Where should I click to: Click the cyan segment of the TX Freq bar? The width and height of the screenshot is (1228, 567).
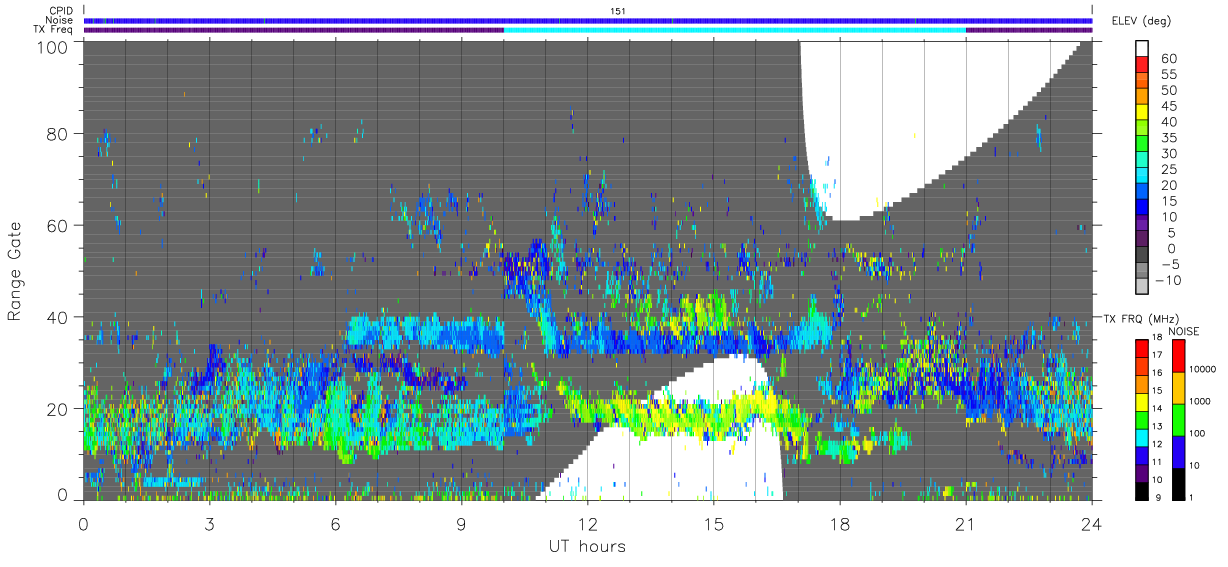(x=735, y=30)
